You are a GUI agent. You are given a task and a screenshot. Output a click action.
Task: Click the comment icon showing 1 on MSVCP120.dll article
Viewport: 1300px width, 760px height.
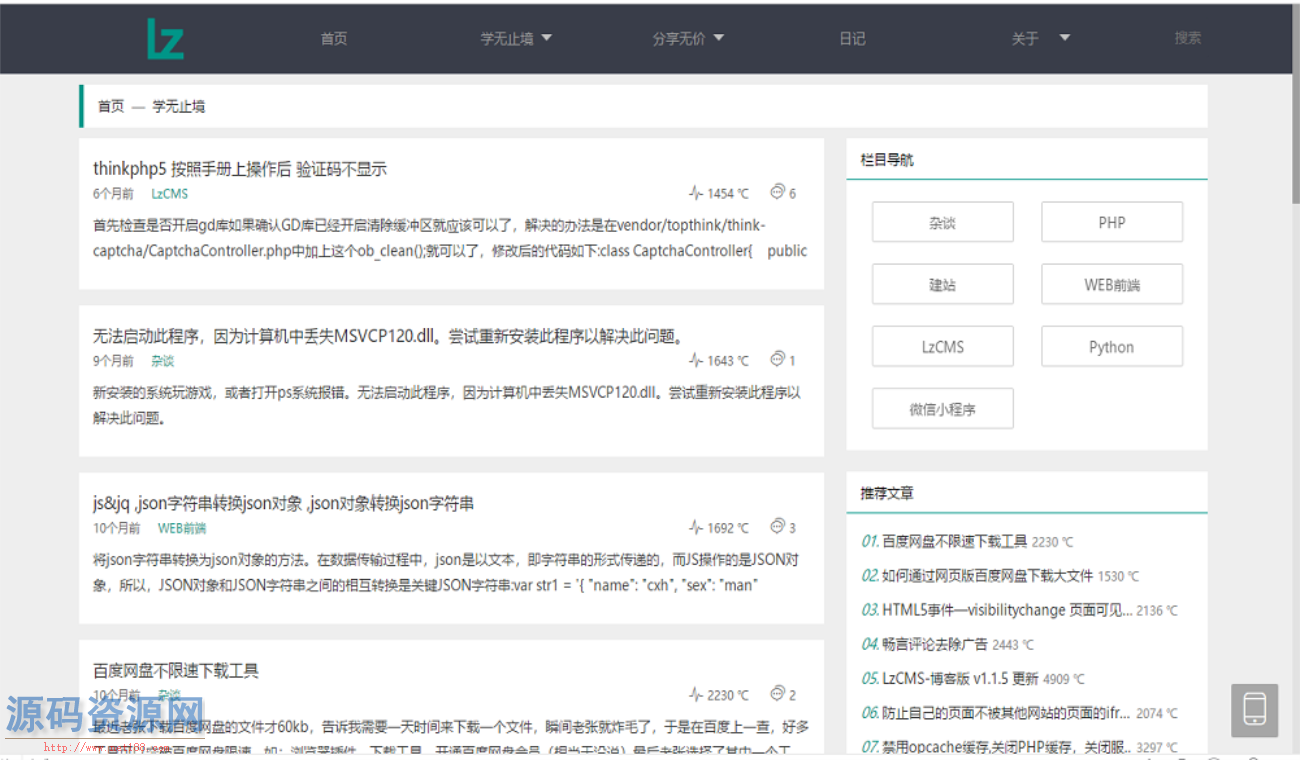pyautogui.click(x=778, y=359)
